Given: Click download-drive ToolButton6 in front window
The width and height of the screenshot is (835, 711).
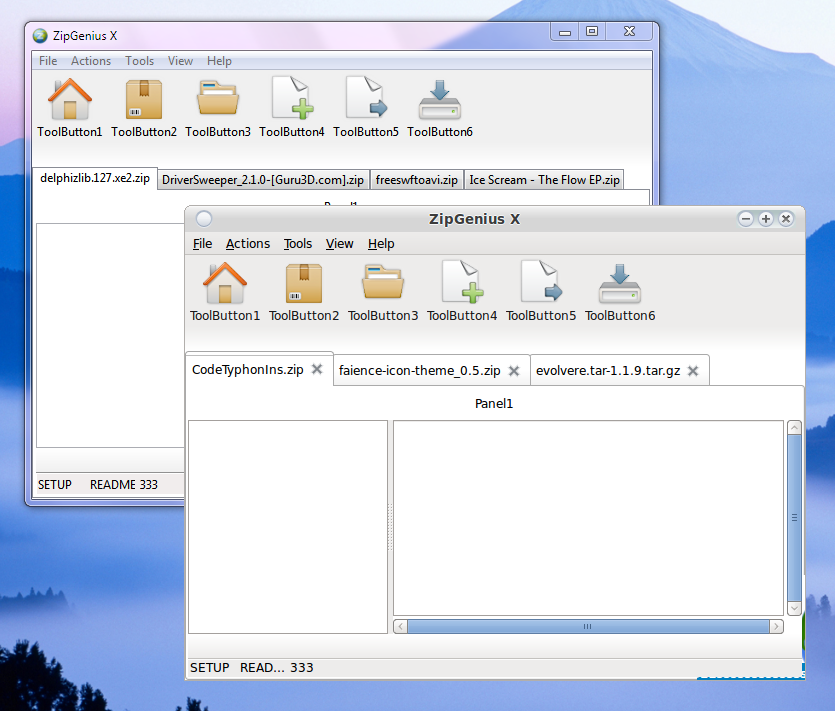Looking at the screenshot, I should pos(620,291).
